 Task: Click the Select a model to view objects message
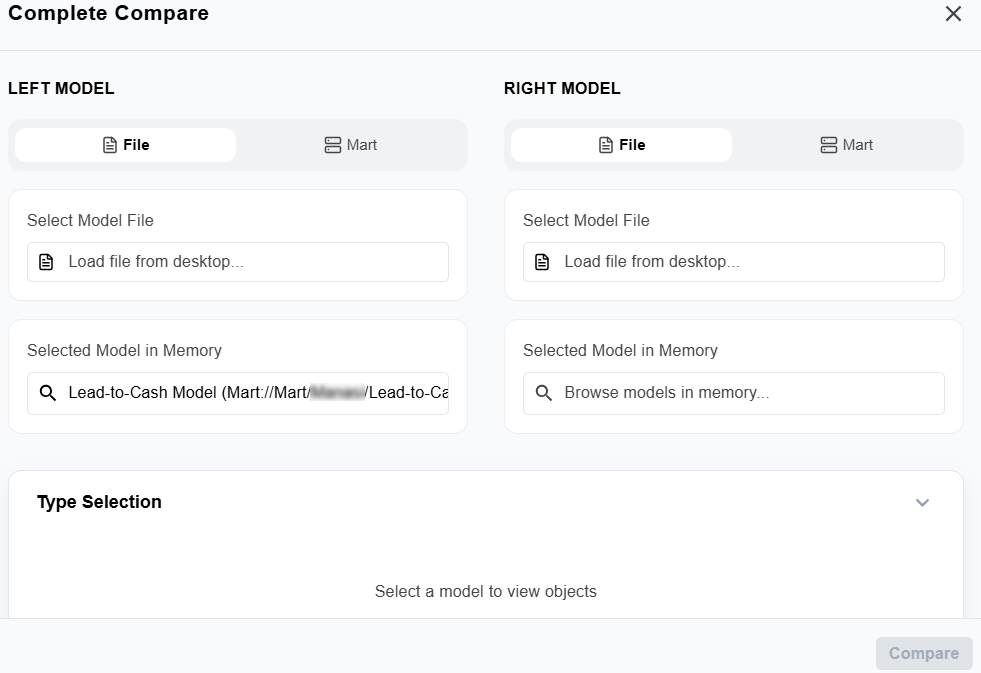pos(485,592)
